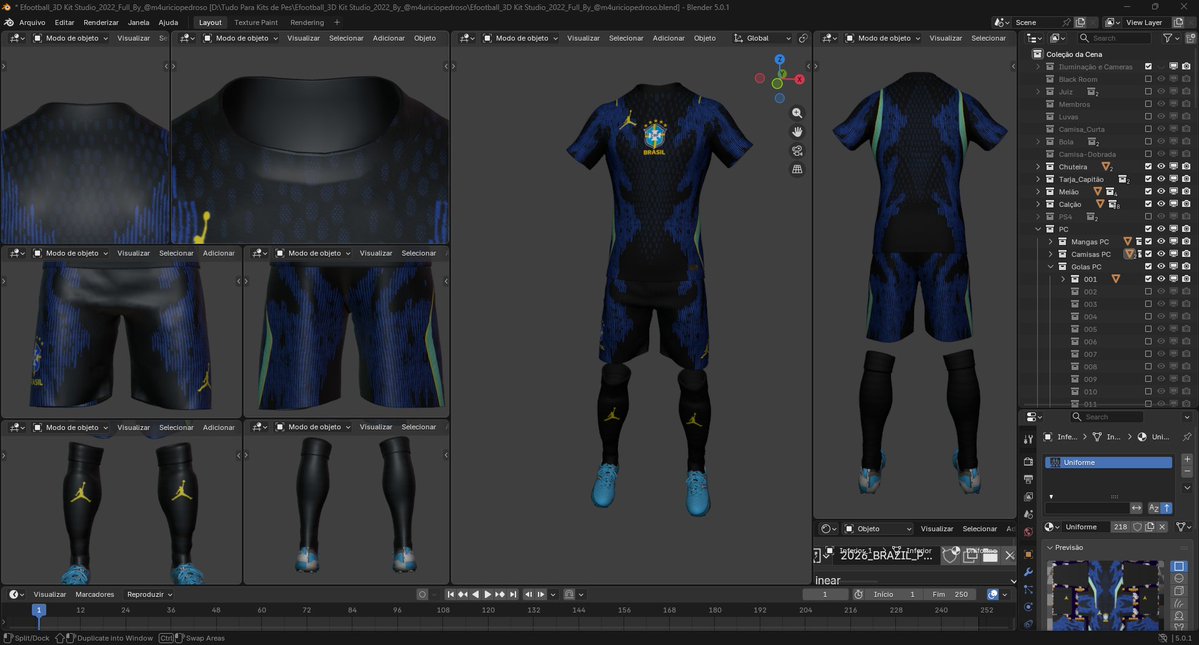
Task: Hide Meião collection with eye icon
Action: point(1161,191)
